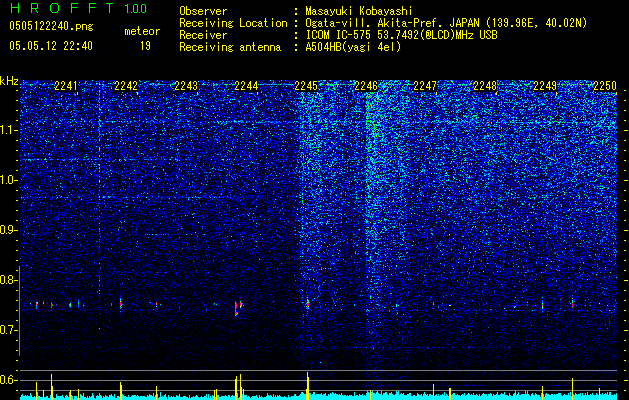Screen dimensions: 629x400
Task: Click the Receiving Location label
Action: click(x=233, y=23)
